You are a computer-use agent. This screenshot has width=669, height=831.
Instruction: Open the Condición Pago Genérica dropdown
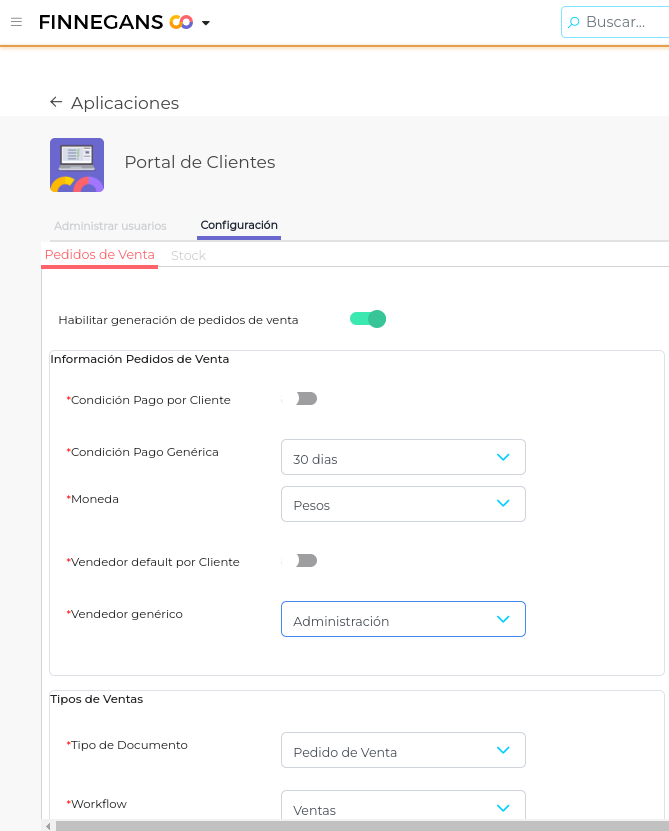(x=403, y=458)
